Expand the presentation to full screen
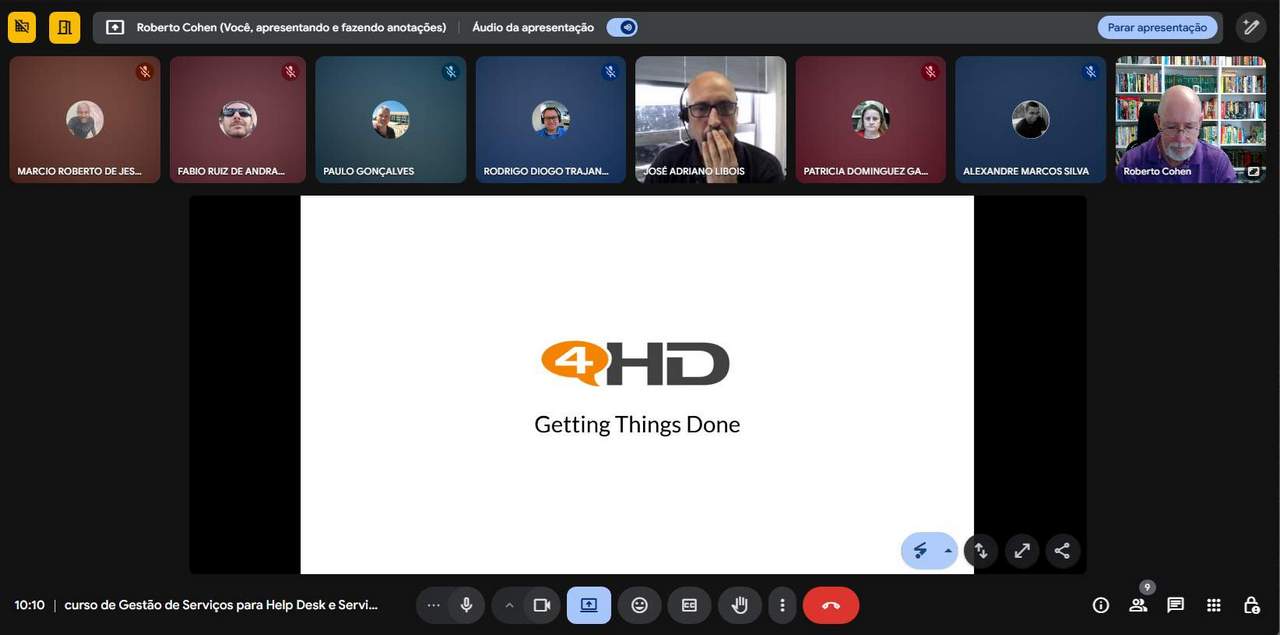Viewport: 1280px width, 635px height. [x=1021, y=551]
